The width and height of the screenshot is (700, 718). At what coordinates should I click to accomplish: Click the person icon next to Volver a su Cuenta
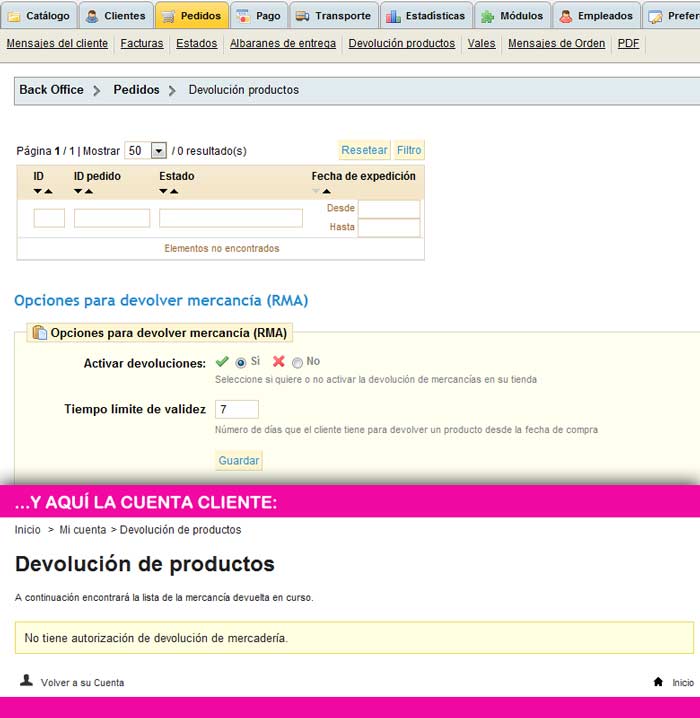click(x=27, y=680)
